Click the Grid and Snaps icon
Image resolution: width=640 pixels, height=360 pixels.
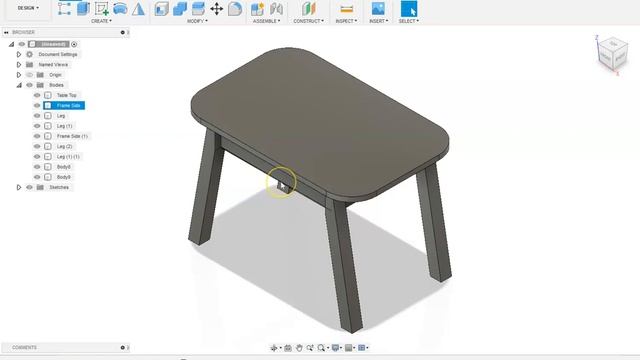pos(349,348)
